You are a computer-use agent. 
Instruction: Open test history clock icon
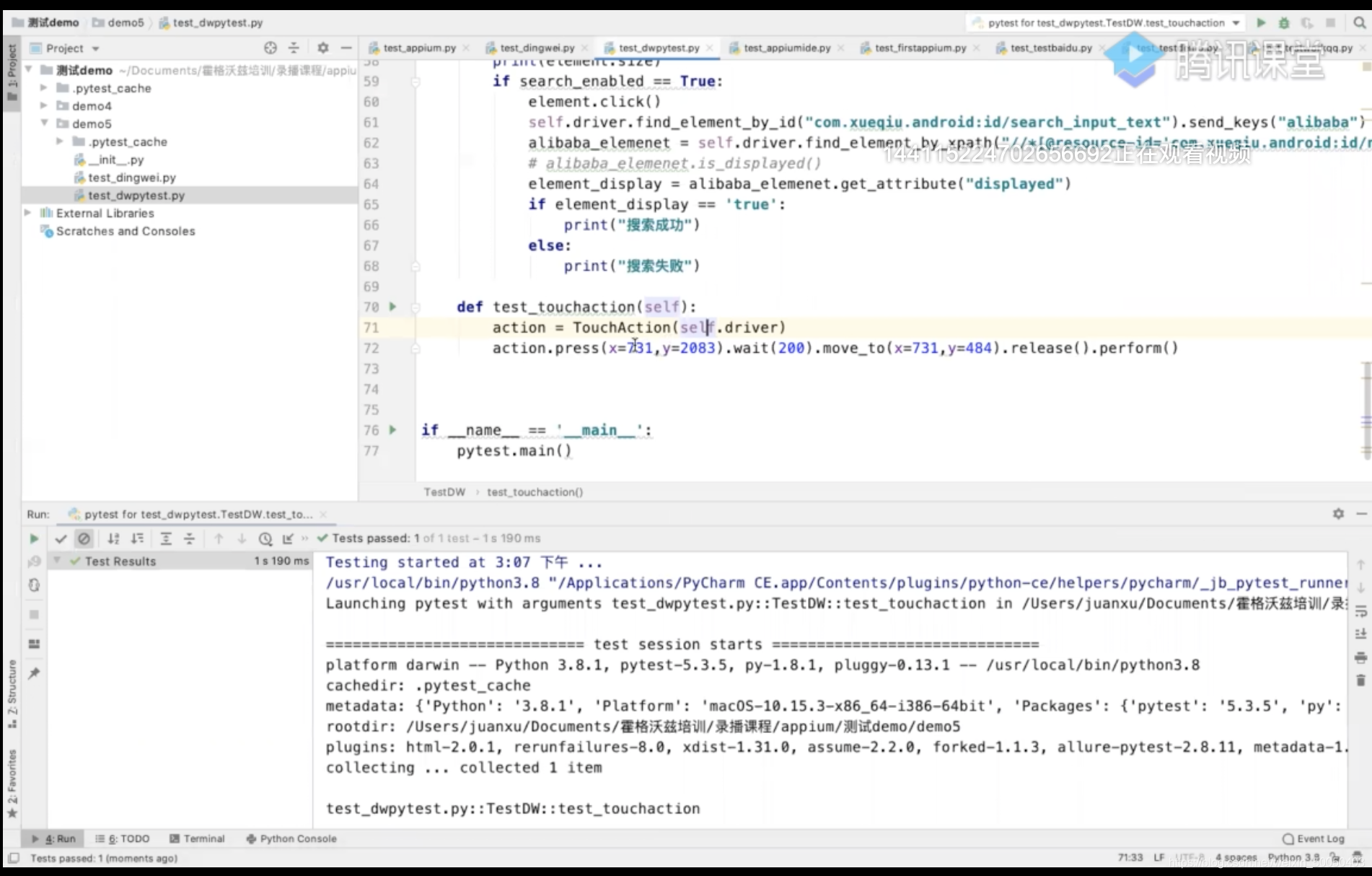point(265,538)
